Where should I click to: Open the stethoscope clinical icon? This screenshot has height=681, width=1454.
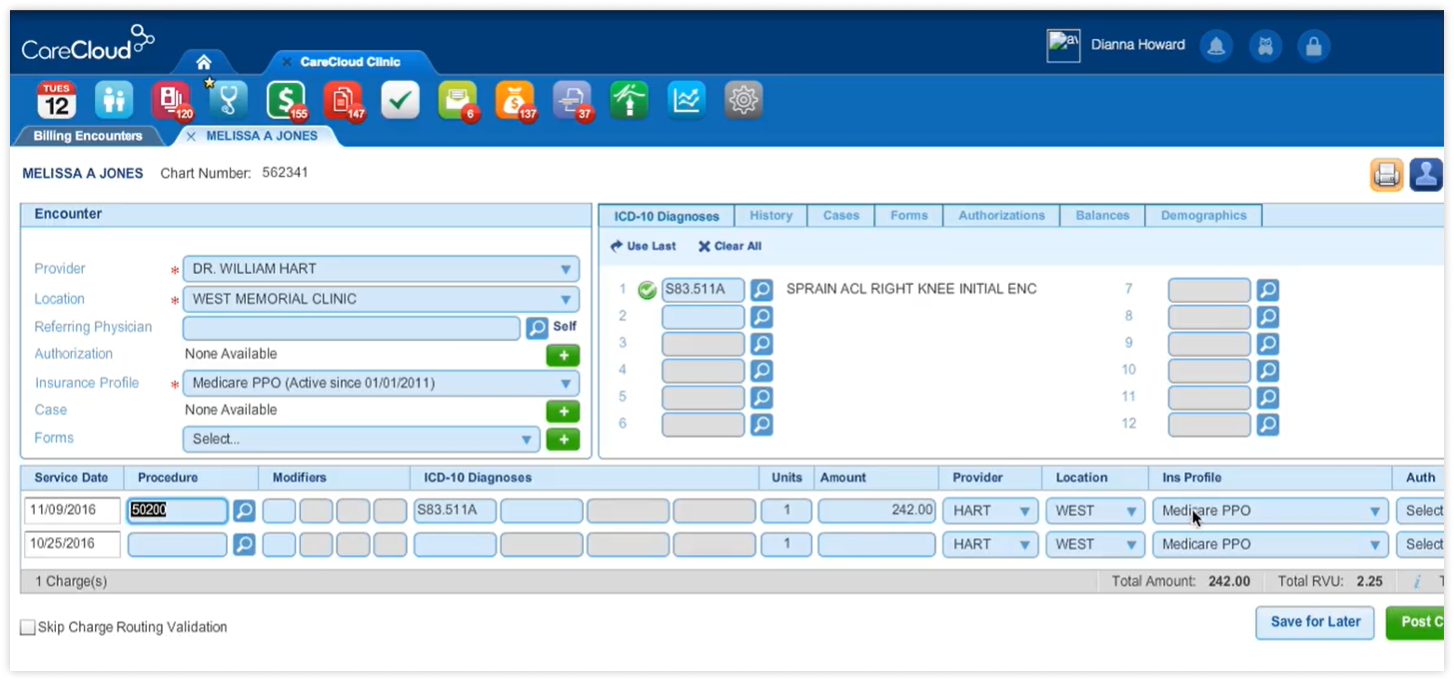pos(229,100)
